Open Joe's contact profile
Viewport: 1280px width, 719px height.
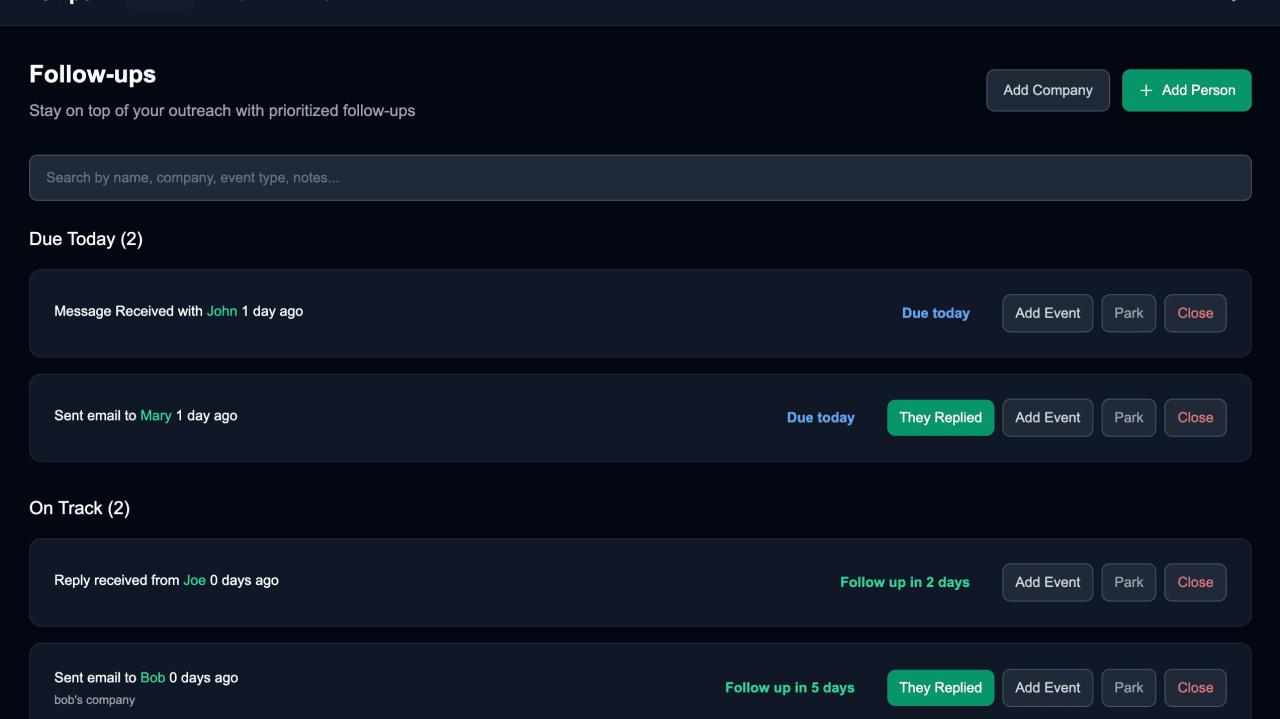tap(194, 580)
